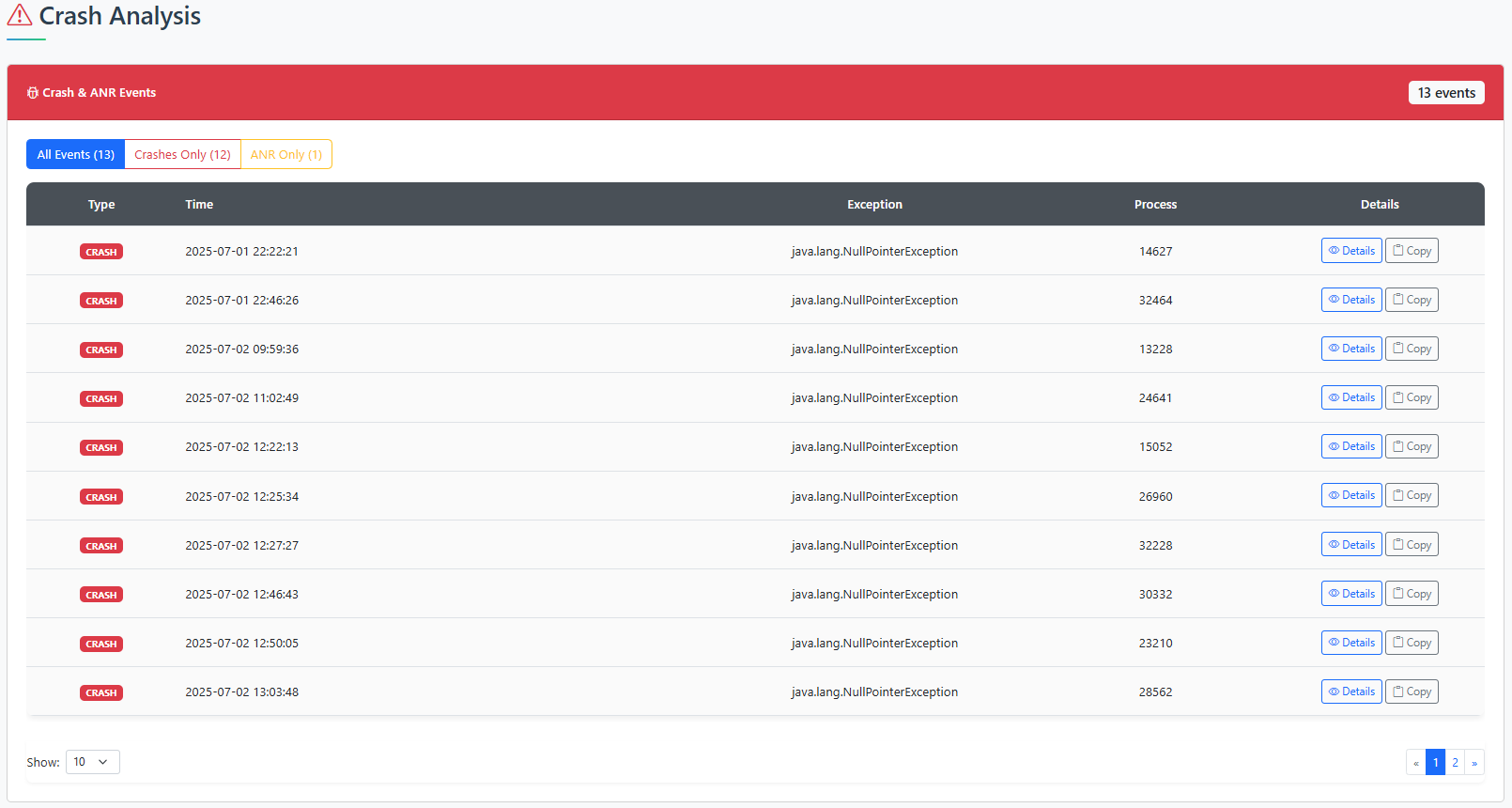Click the bug icon in Crash & ANR Events header
The image size is (1512, 808).
33,93
